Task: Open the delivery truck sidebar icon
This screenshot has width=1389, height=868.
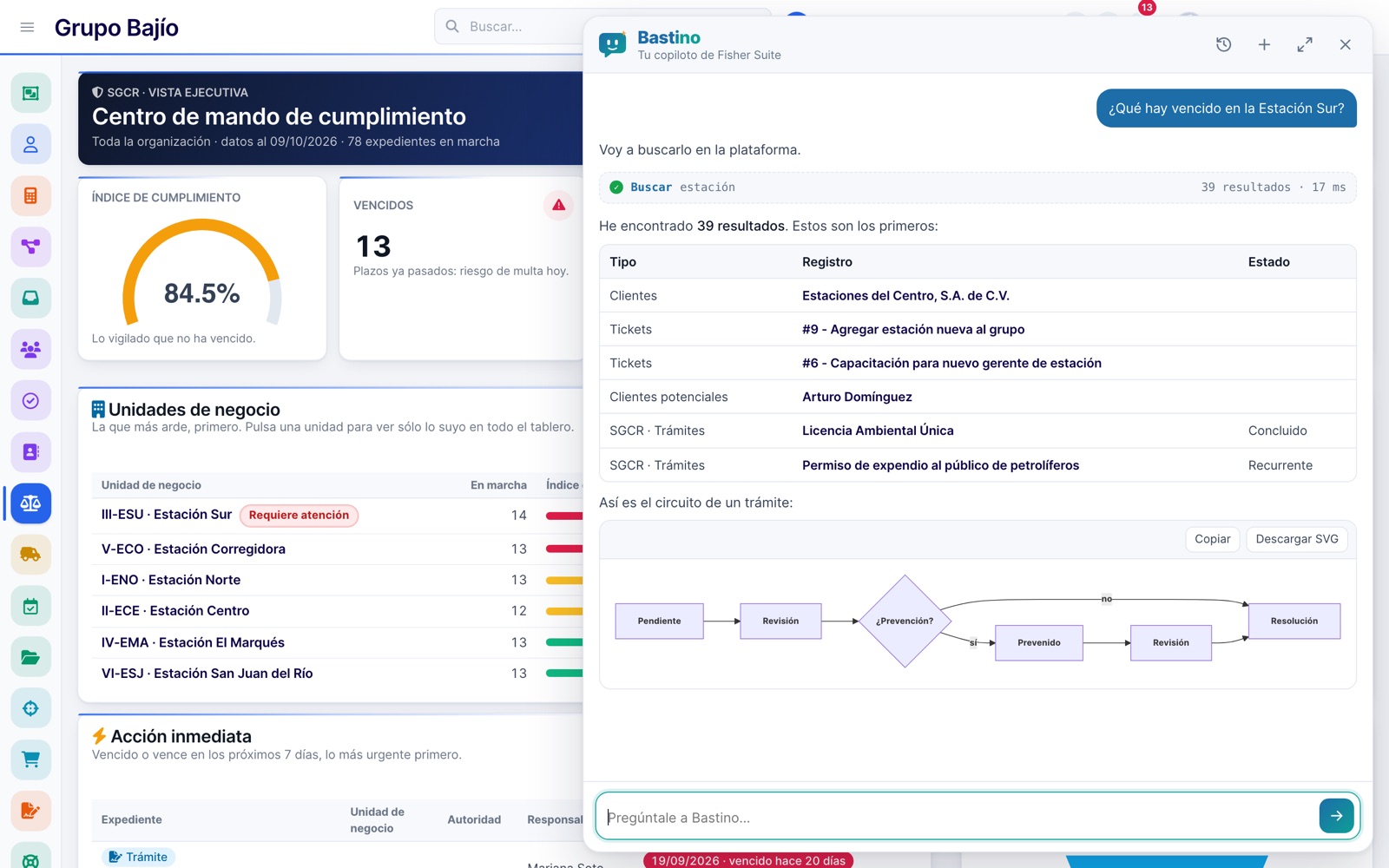Action: 30,554
